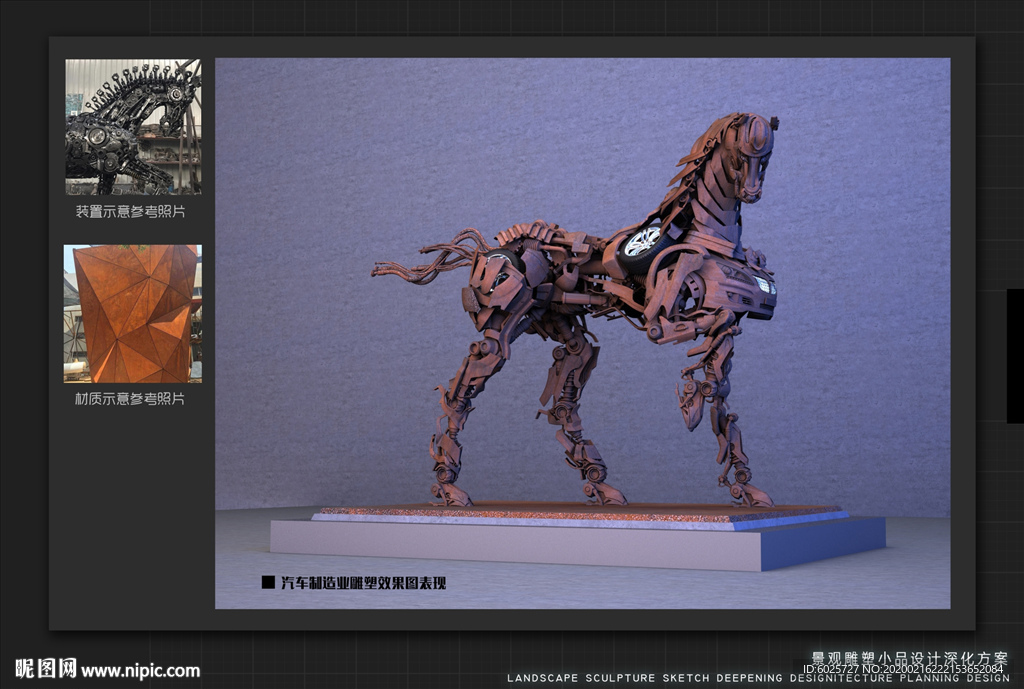Click the www.nipic.com watermark link text
1024x689 pixels.
point(140,671)
